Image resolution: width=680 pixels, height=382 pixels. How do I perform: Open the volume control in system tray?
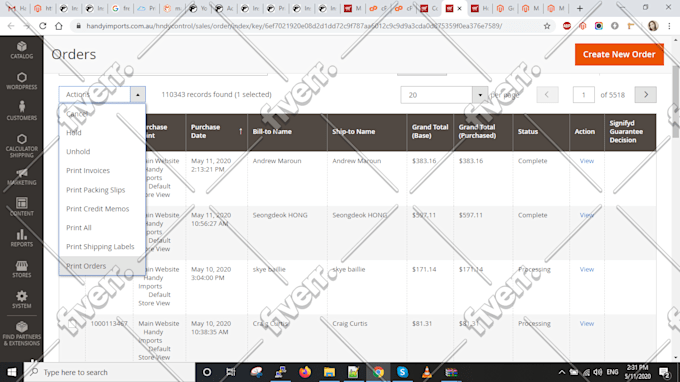click(x=598, y=372)
